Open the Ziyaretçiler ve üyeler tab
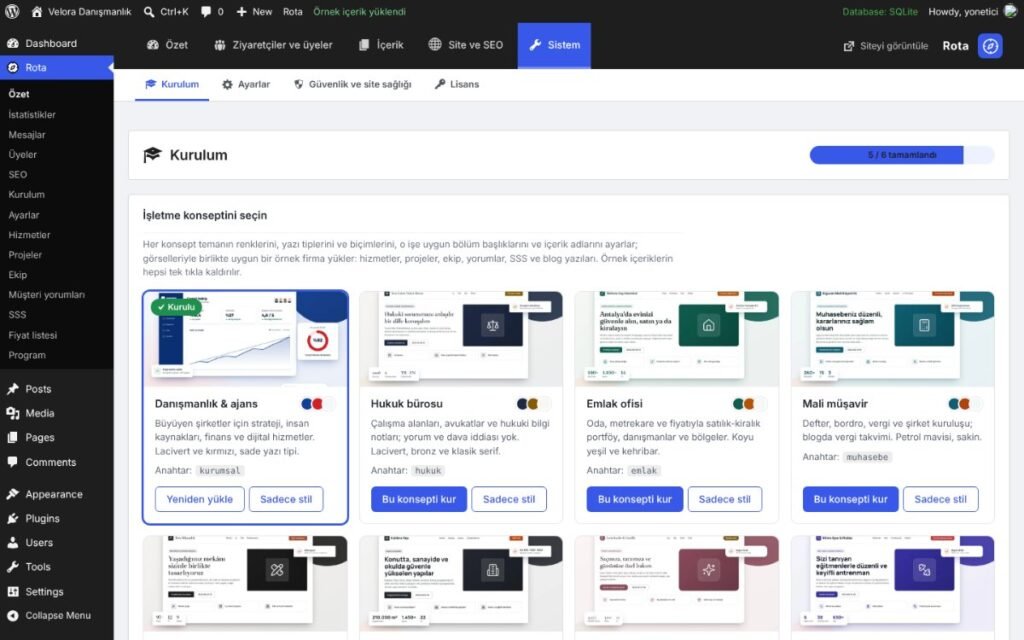The height and width of the screenshot is (640, 1024). point(273,45)
